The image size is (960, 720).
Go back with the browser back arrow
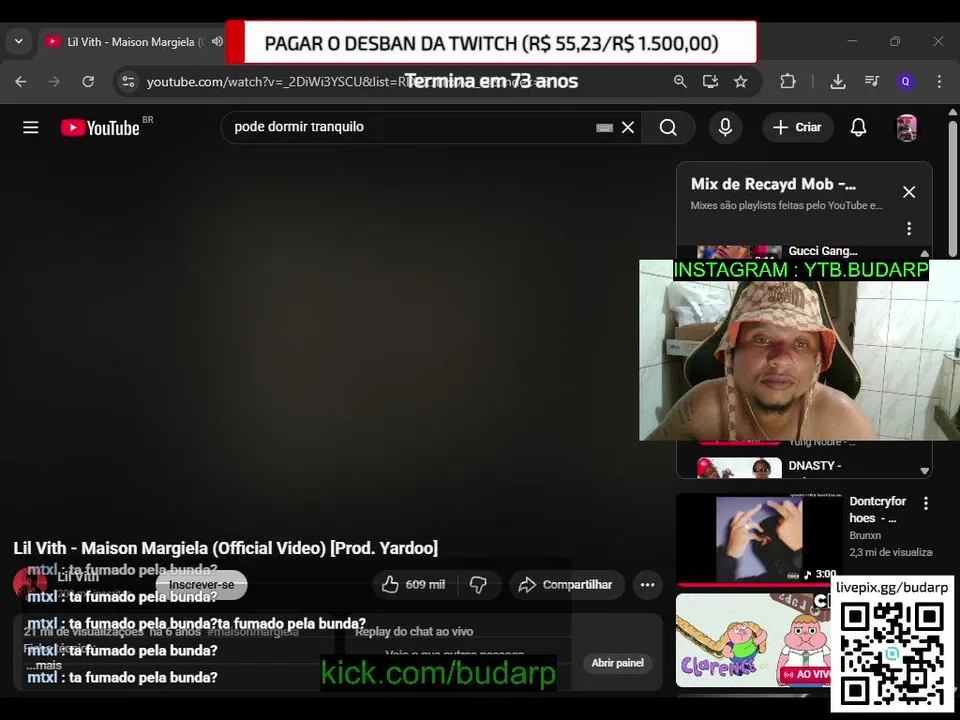21,81
